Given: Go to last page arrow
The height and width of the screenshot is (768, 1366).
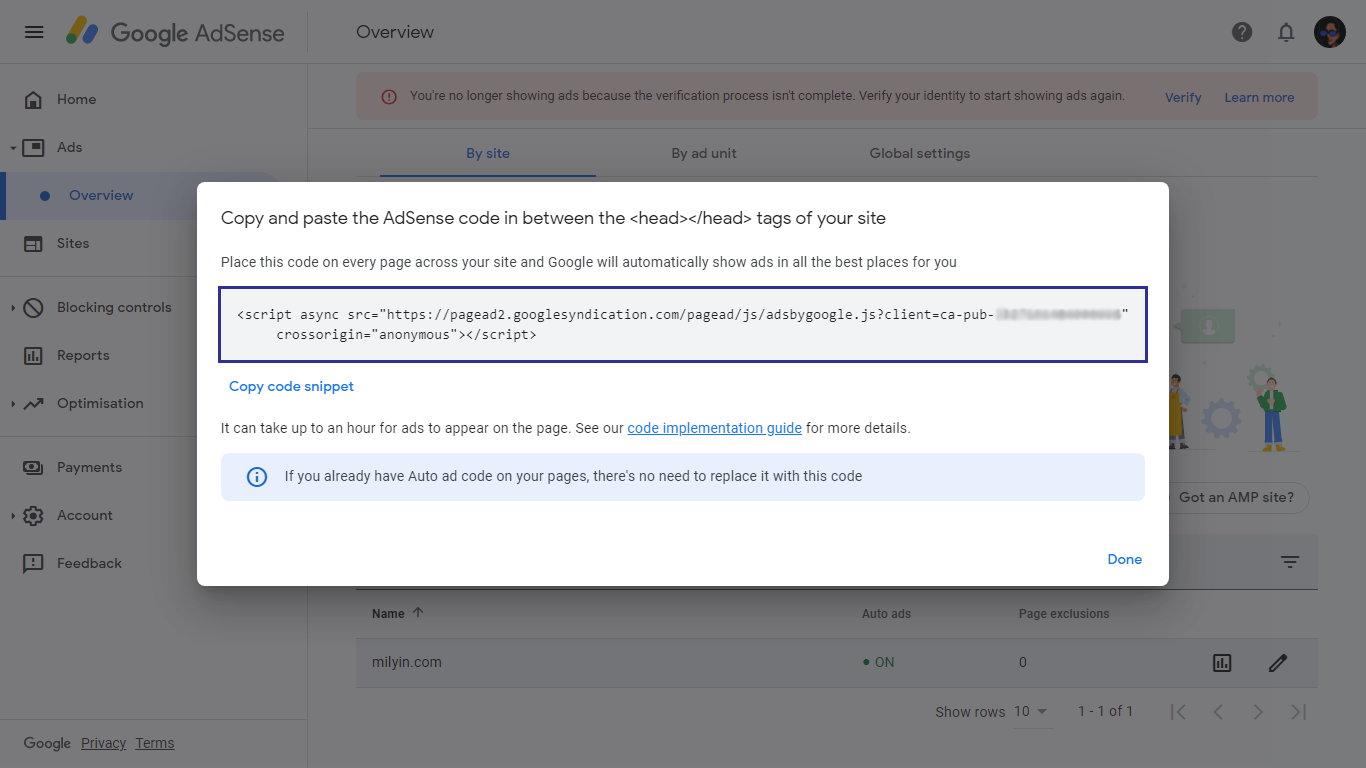Looking at the screenshot, I should [1298, 712].
